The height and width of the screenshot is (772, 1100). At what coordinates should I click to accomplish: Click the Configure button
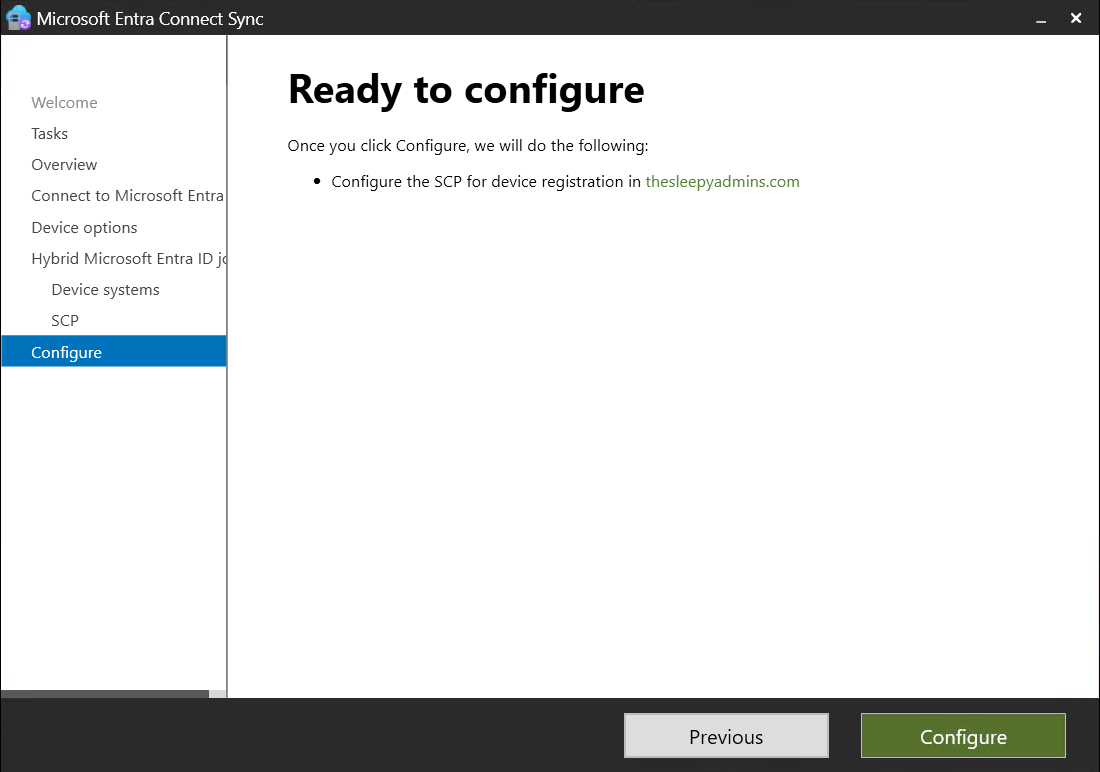click(x=962, y=736)
